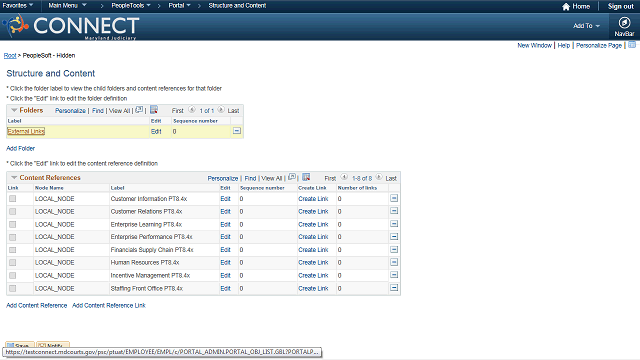Open New Window link

point(534,45)
